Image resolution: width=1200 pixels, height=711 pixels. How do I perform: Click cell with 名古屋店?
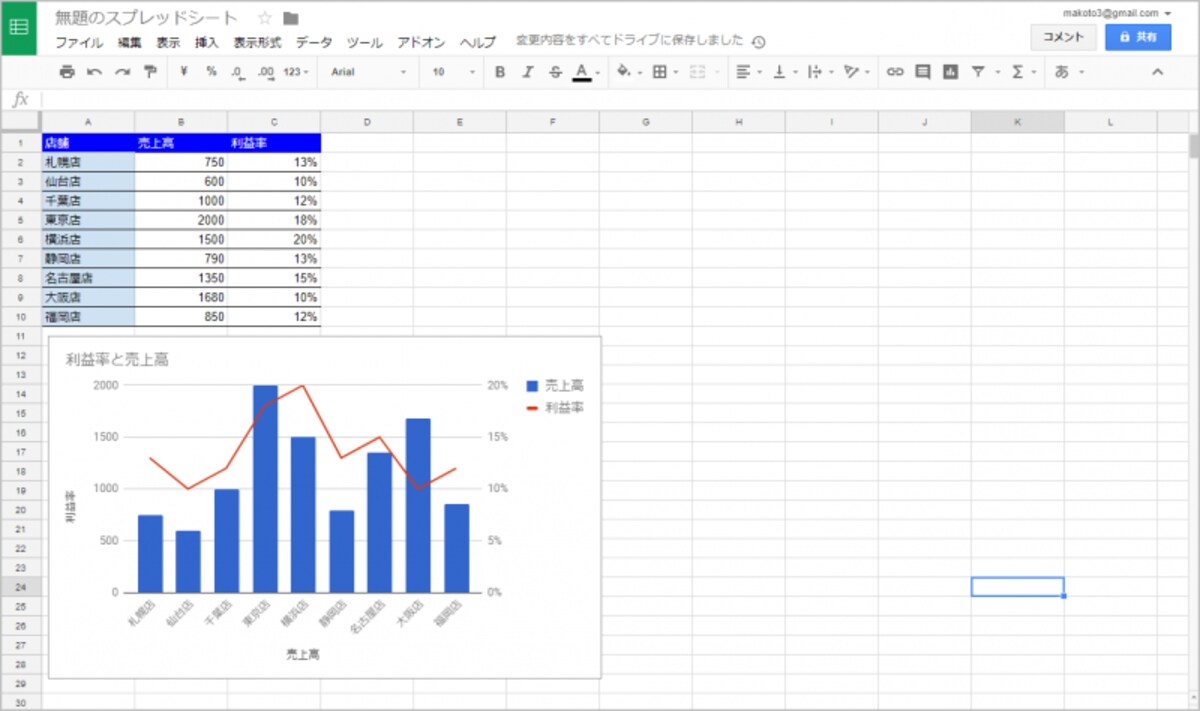coord(88,277)
